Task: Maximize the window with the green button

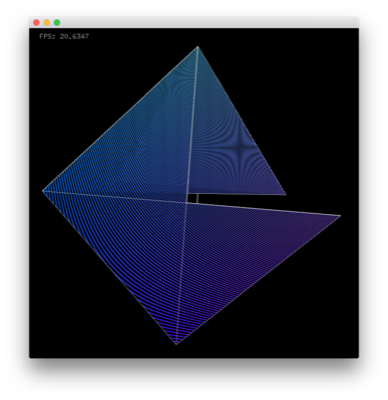Action: pyautogui.click(x=57, y=23)
